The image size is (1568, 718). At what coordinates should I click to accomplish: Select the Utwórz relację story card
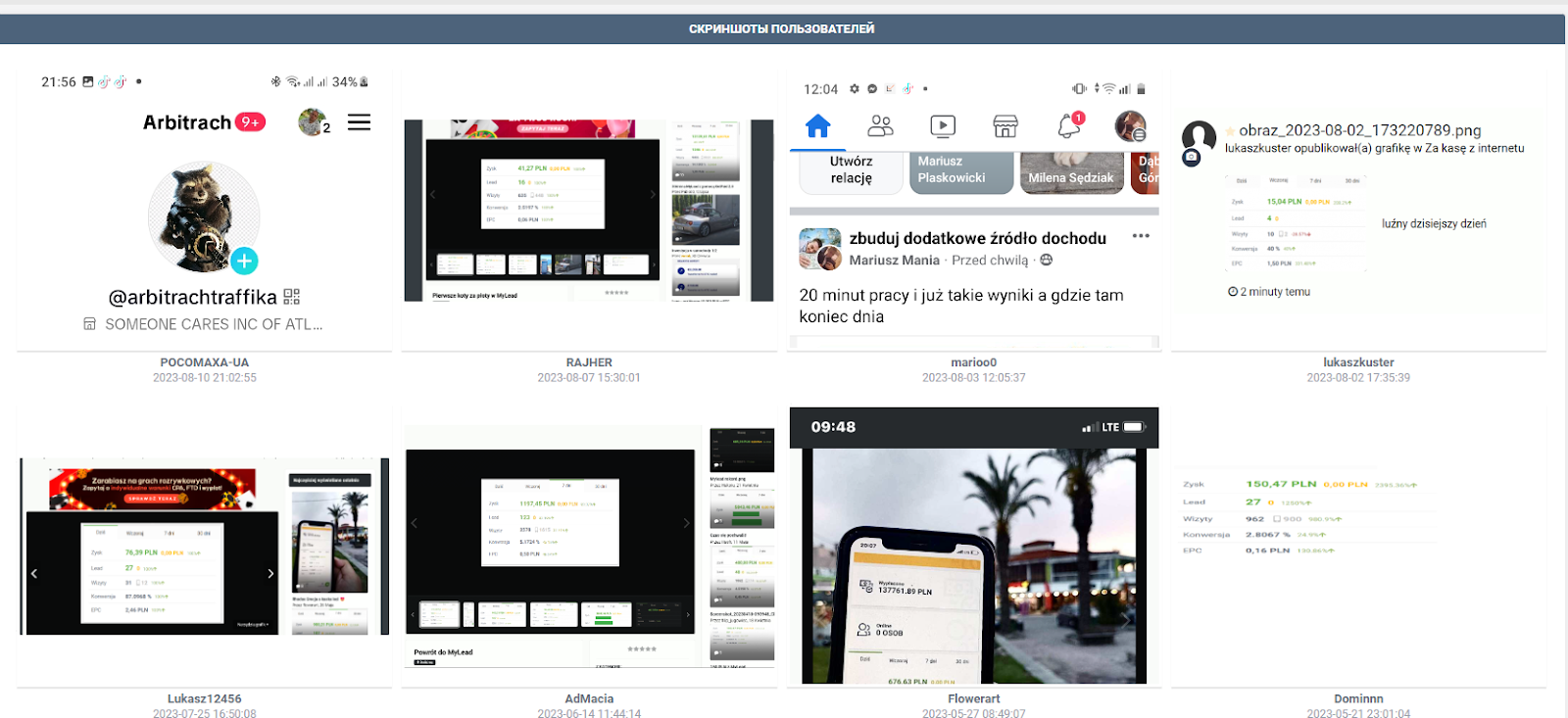pos(851,171)
